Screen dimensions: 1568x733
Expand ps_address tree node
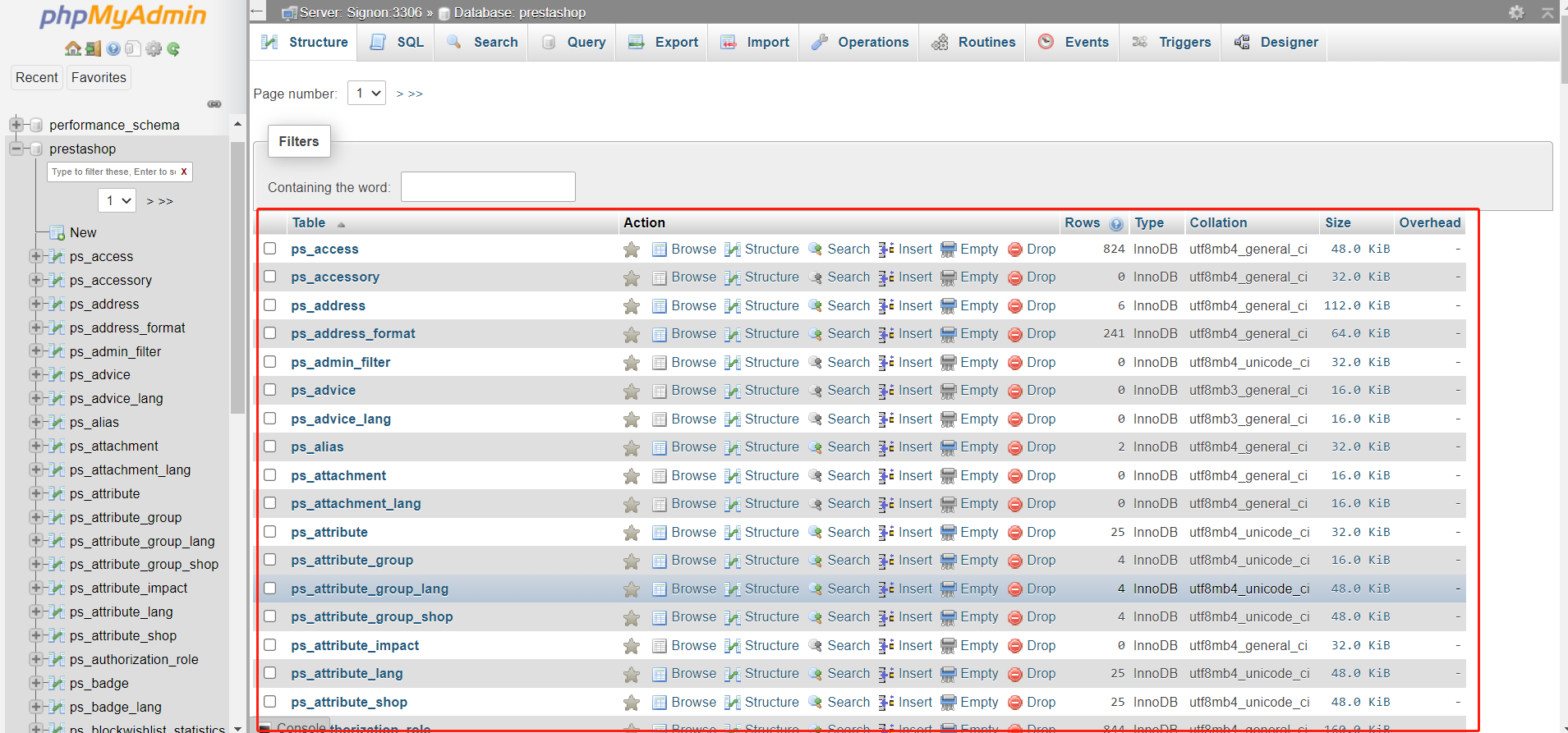(36, 304)
